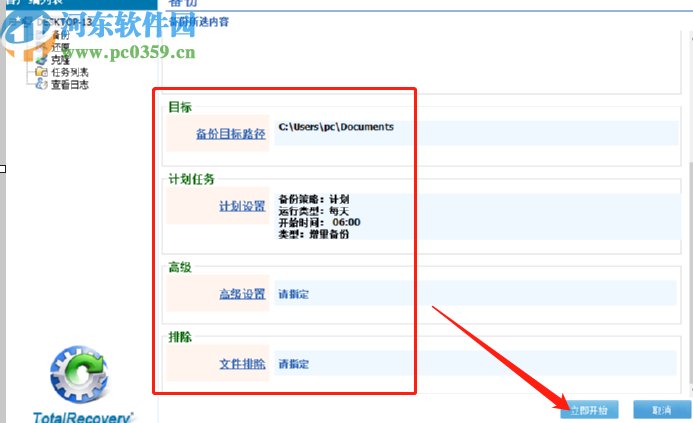Click the 类型: 增量备份 text
This screenshot has height=423, width=693.
(314, 234)
